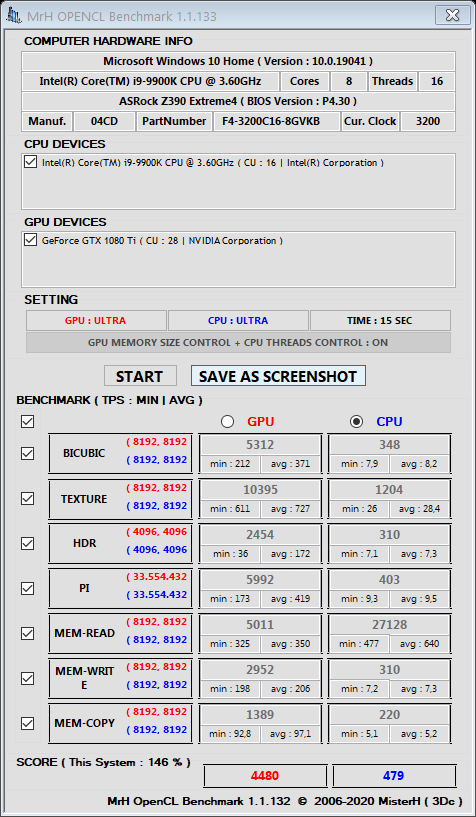Image resolution: width=476 pixels, height=817 pixels.
Task: Click the BICUBIC CPU score 348
Action: coord(389,444)
